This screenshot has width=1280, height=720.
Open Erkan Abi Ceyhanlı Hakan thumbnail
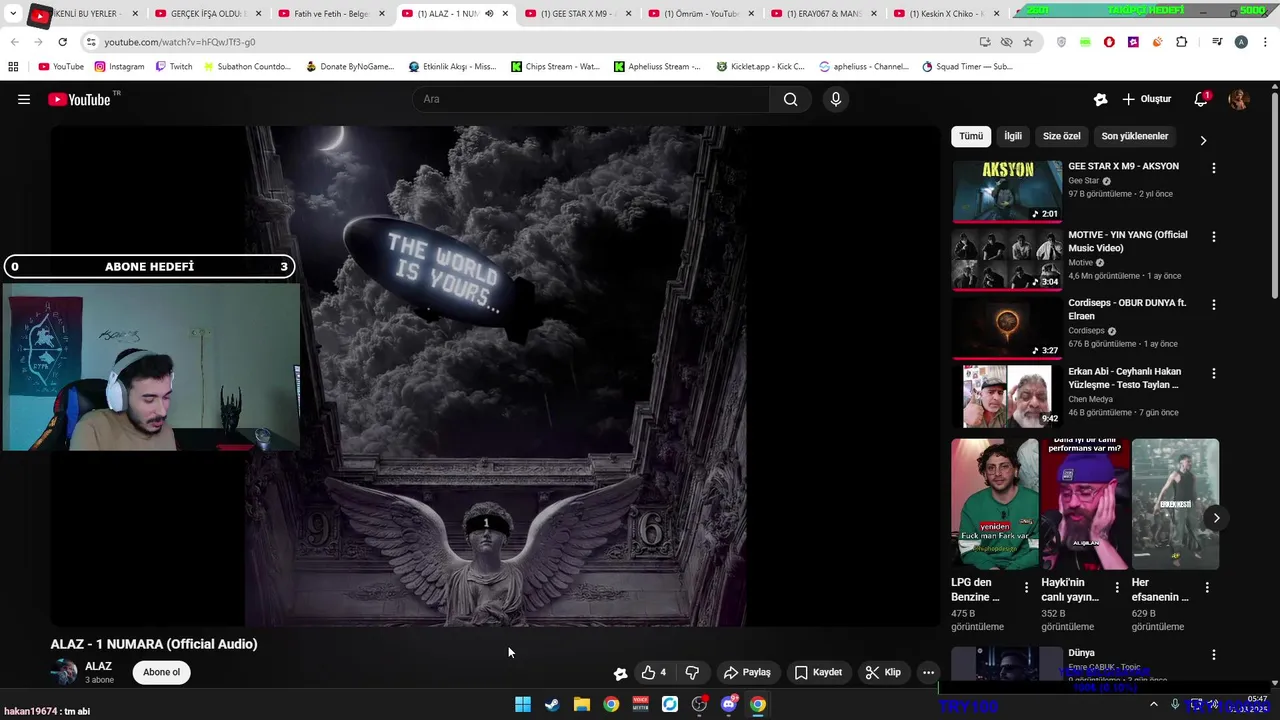pyautogui.click(x=1007, y=396)
